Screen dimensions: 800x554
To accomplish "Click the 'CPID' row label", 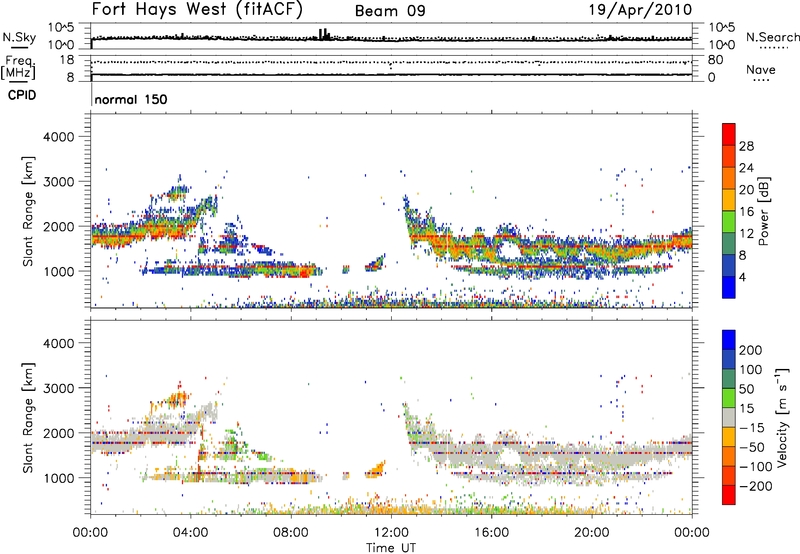I will click(x=22, y=95).
